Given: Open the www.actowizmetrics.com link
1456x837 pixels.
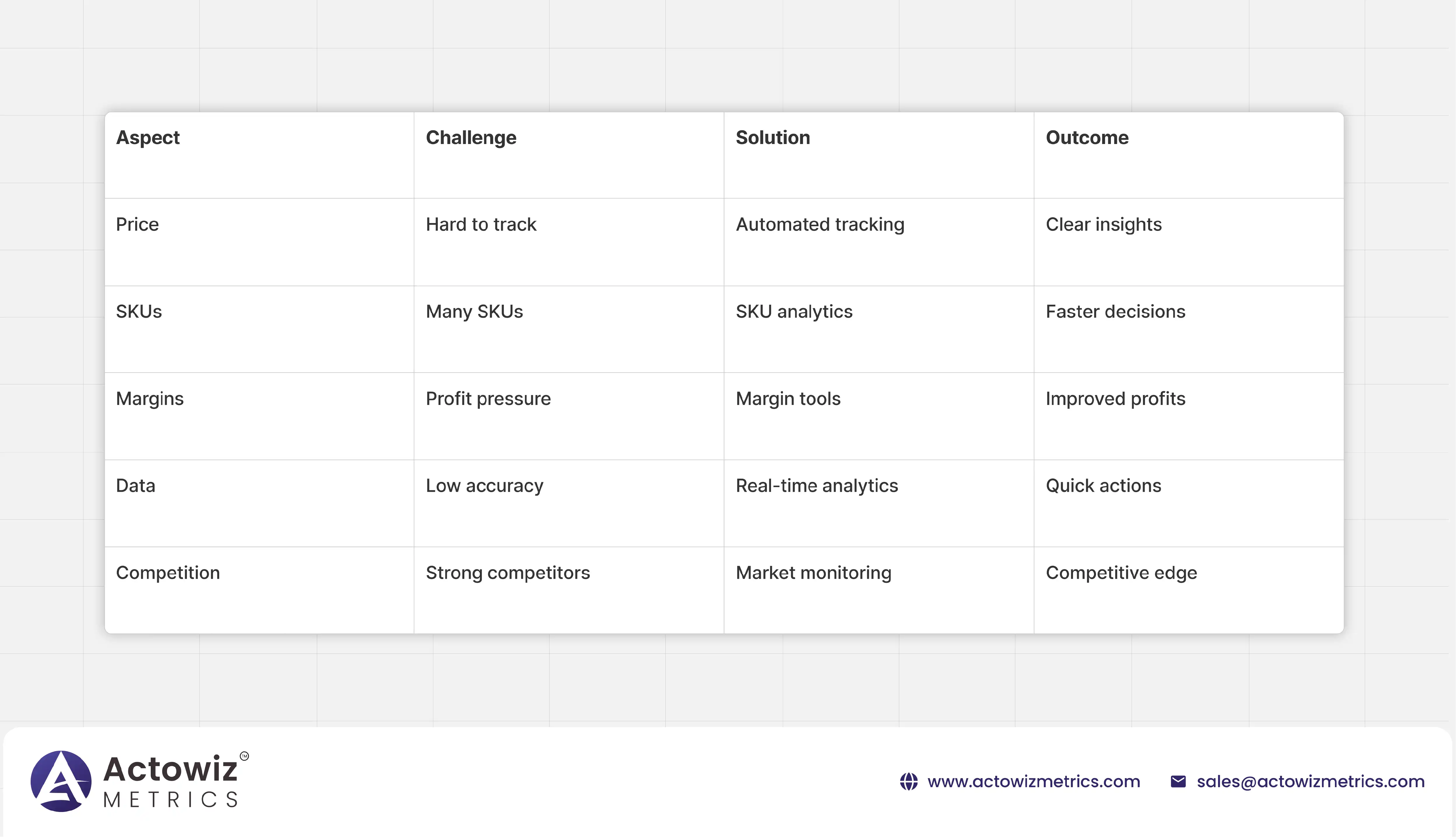Looking at the screenshot, I should coord(1033,781).
